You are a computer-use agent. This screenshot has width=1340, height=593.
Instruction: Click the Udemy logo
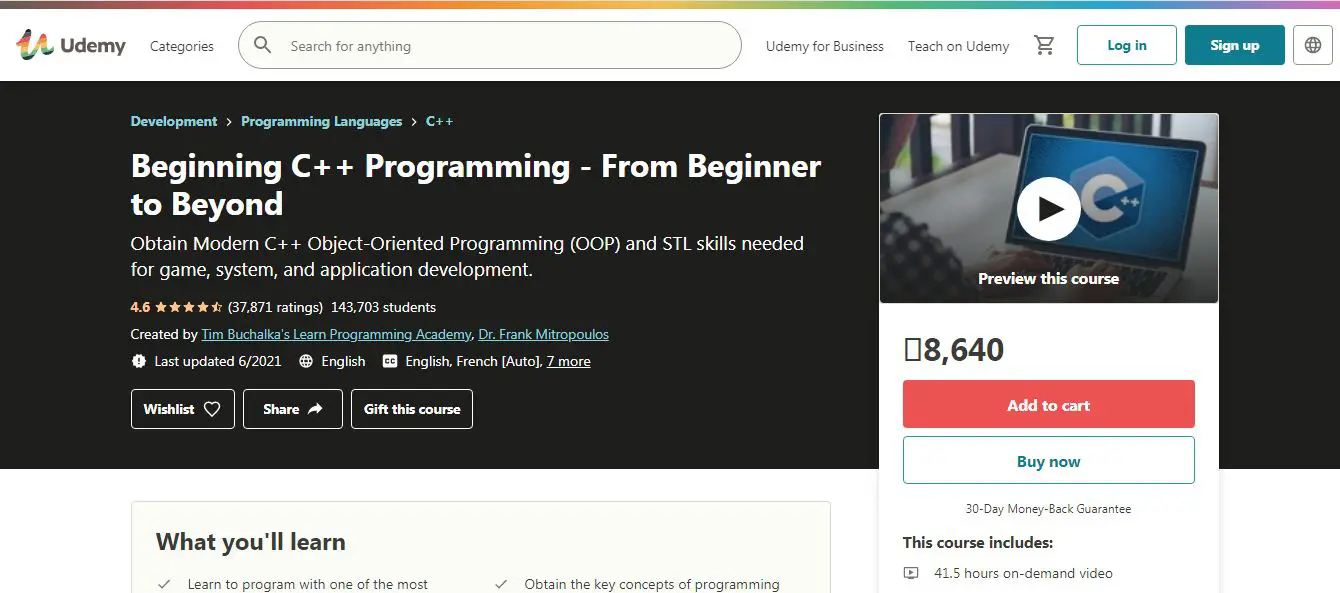[70, 45]
